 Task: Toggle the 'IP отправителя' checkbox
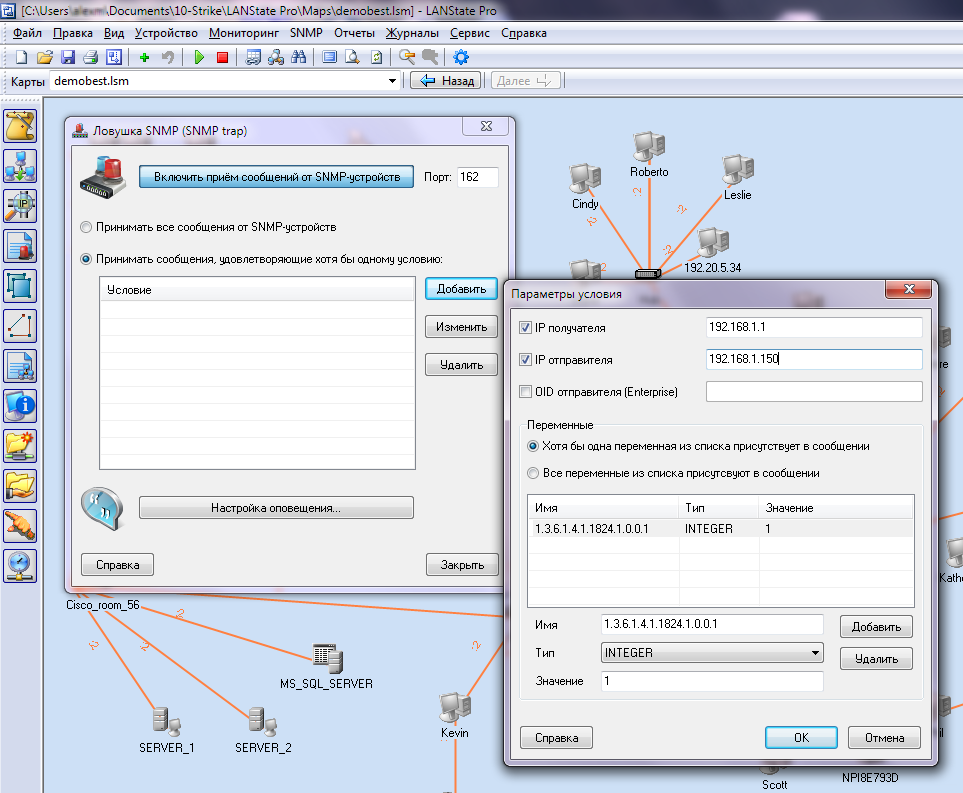point(525,360)
